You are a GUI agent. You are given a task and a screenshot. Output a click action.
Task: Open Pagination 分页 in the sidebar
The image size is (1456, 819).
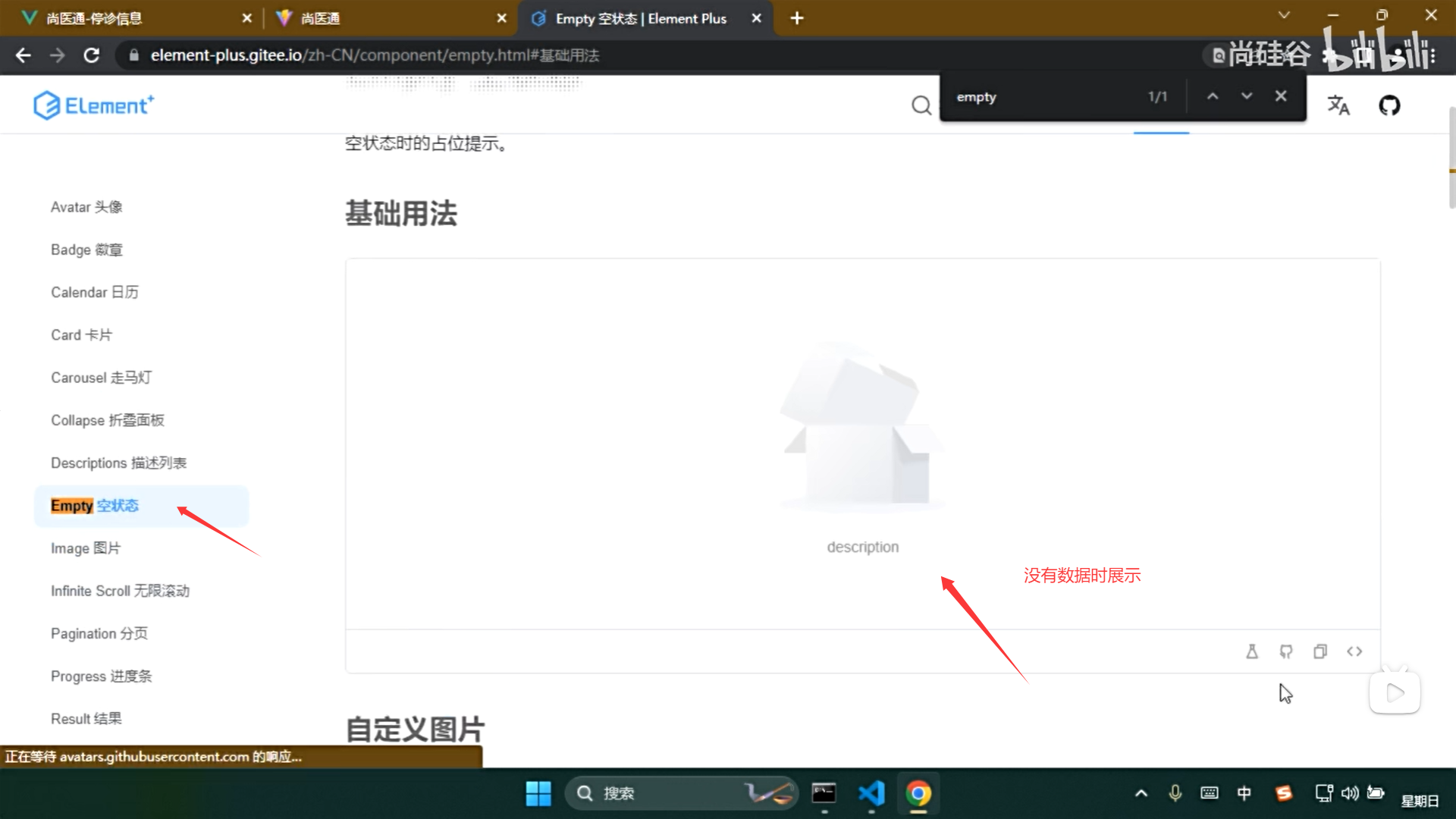(x=99, y=633)
